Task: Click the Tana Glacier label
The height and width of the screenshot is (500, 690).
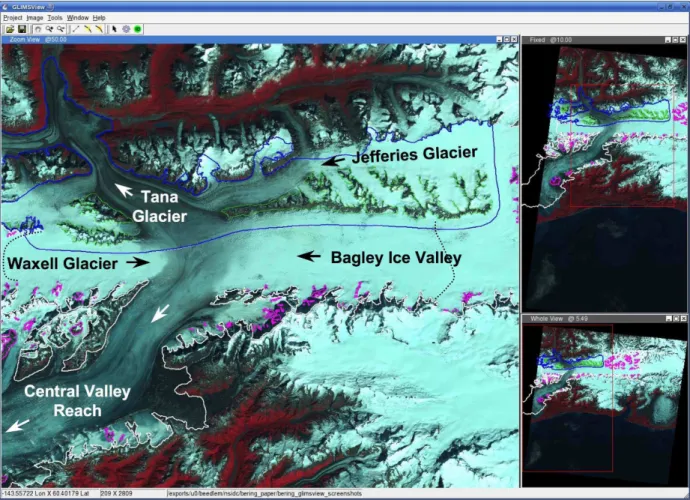Action: tap(159, 206)
